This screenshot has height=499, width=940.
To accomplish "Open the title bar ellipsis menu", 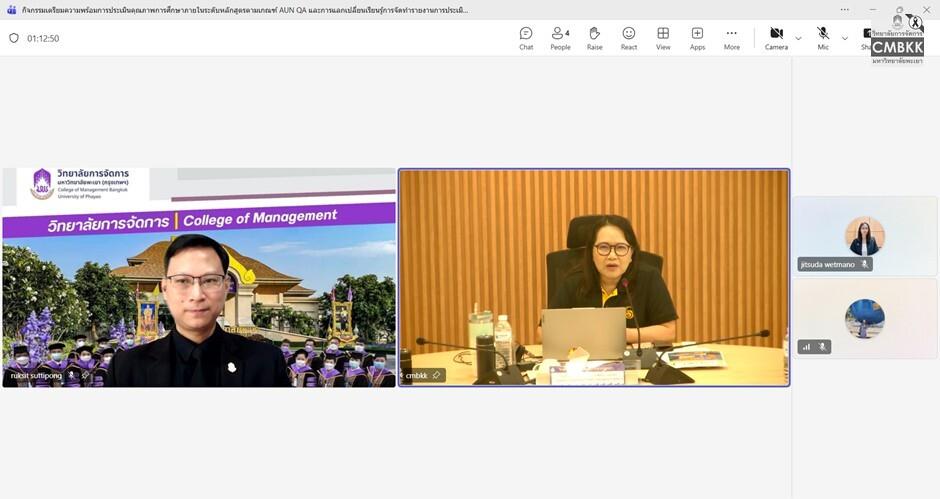I will point(845,10).
